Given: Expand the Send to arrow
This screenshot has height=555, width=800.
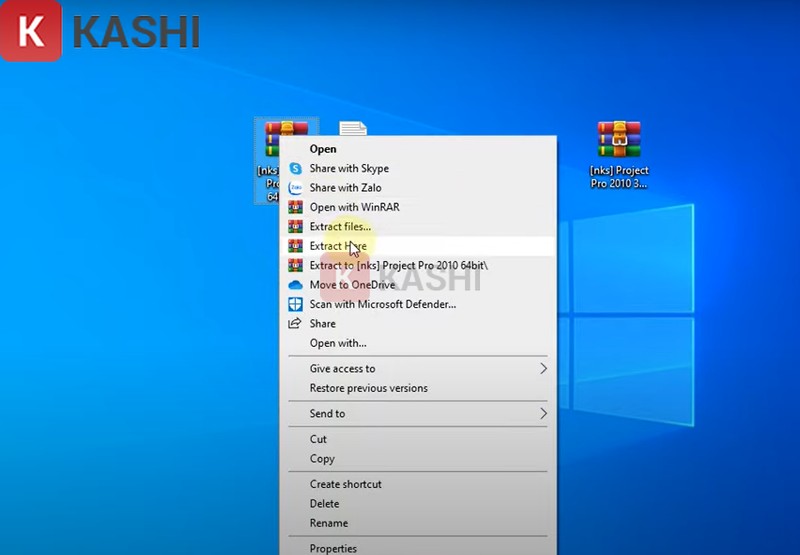Looking at the screenshot, I should 543,414.
